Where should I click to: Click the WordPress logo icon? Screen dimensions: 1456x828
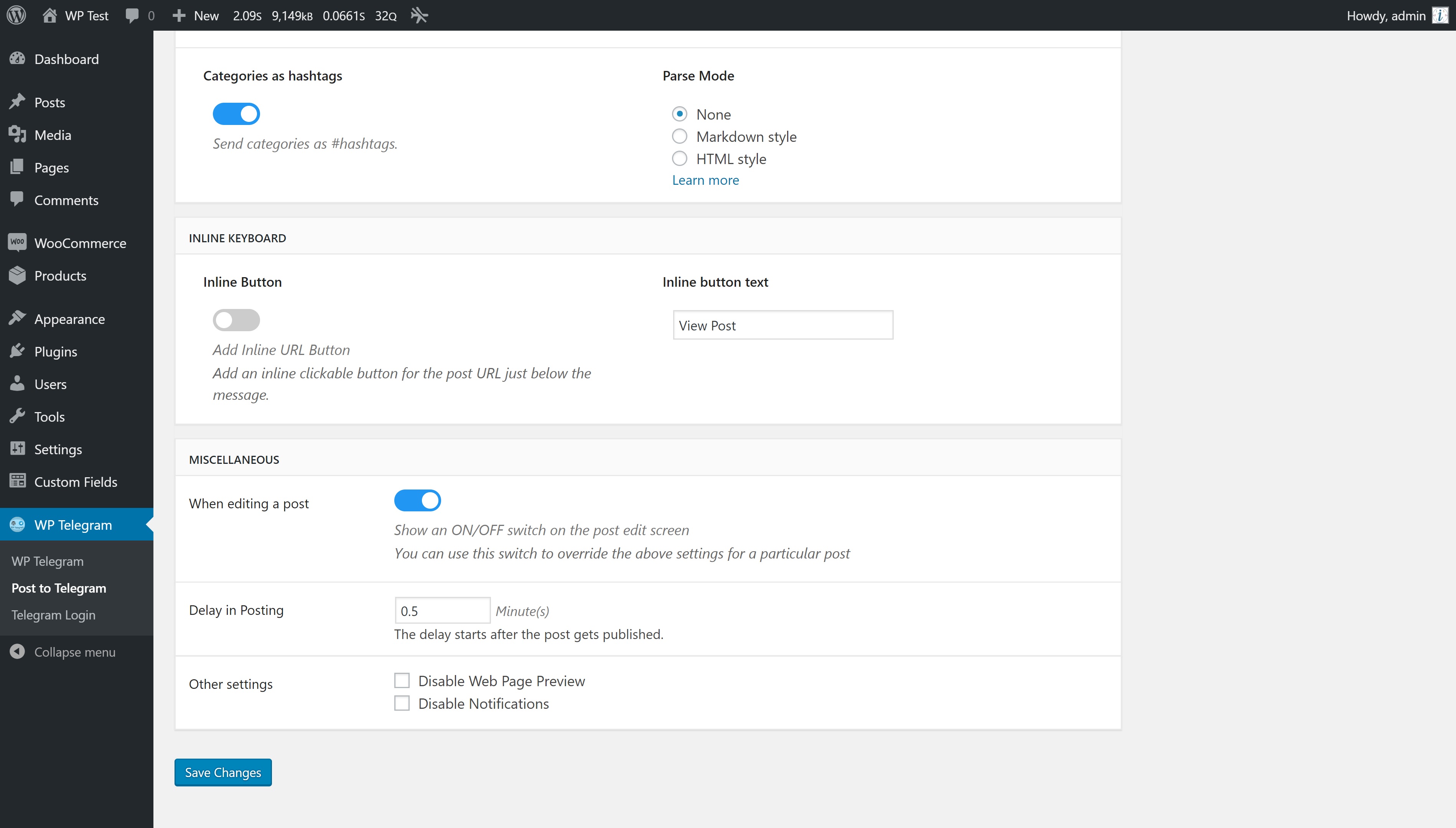16,15
